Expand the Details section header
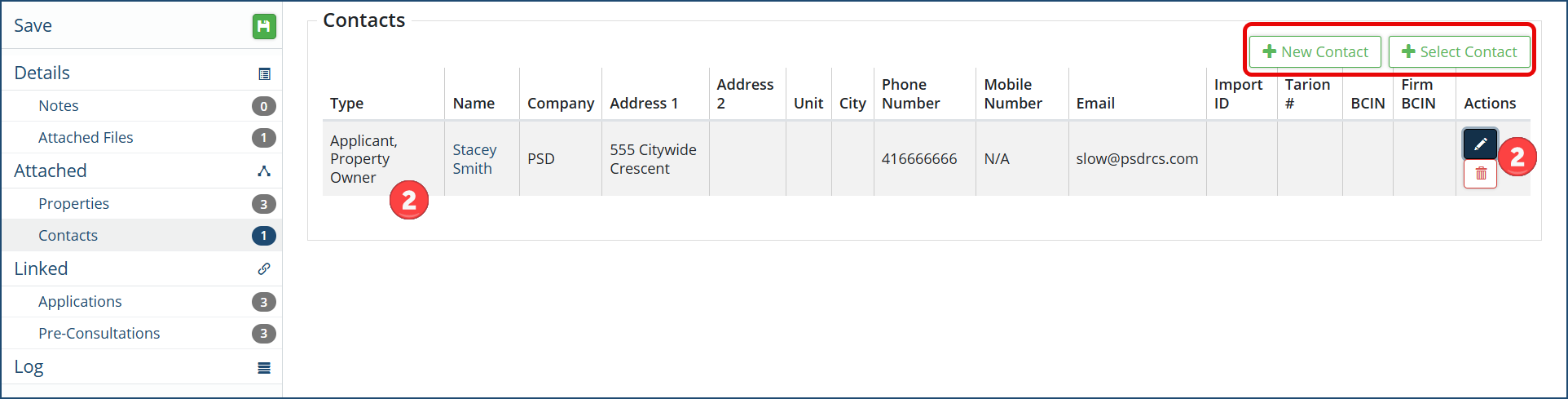The image size is (1568, 399). 42,73
